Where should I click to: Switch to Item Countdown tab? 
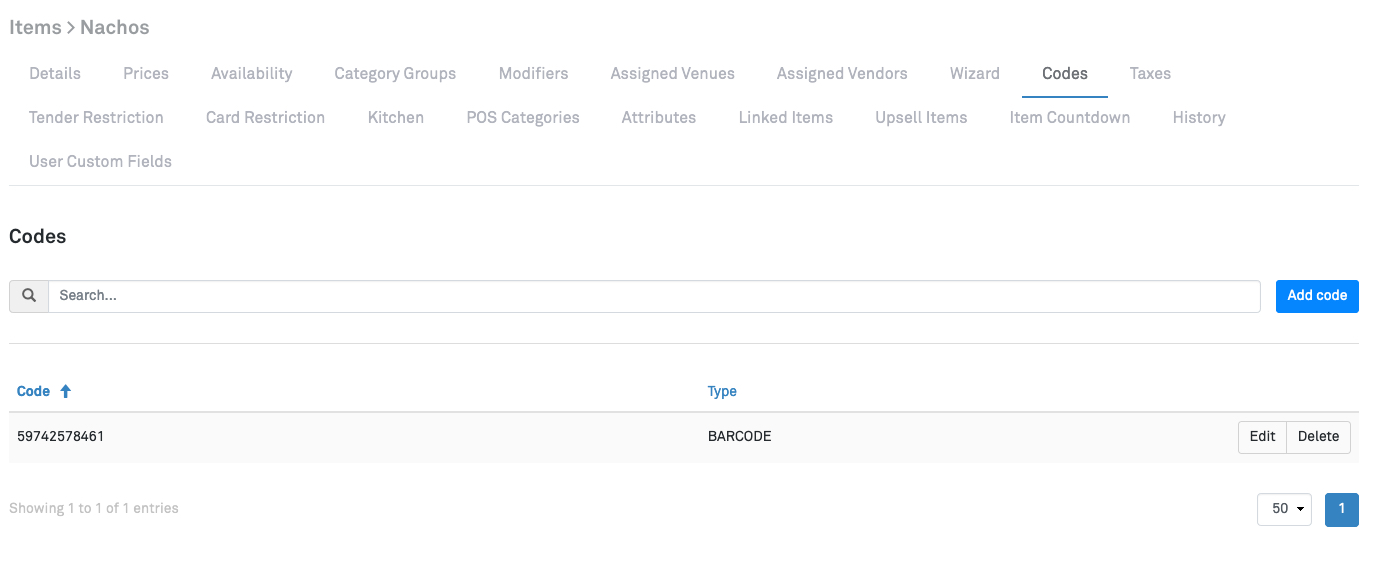pos(1070,118)
